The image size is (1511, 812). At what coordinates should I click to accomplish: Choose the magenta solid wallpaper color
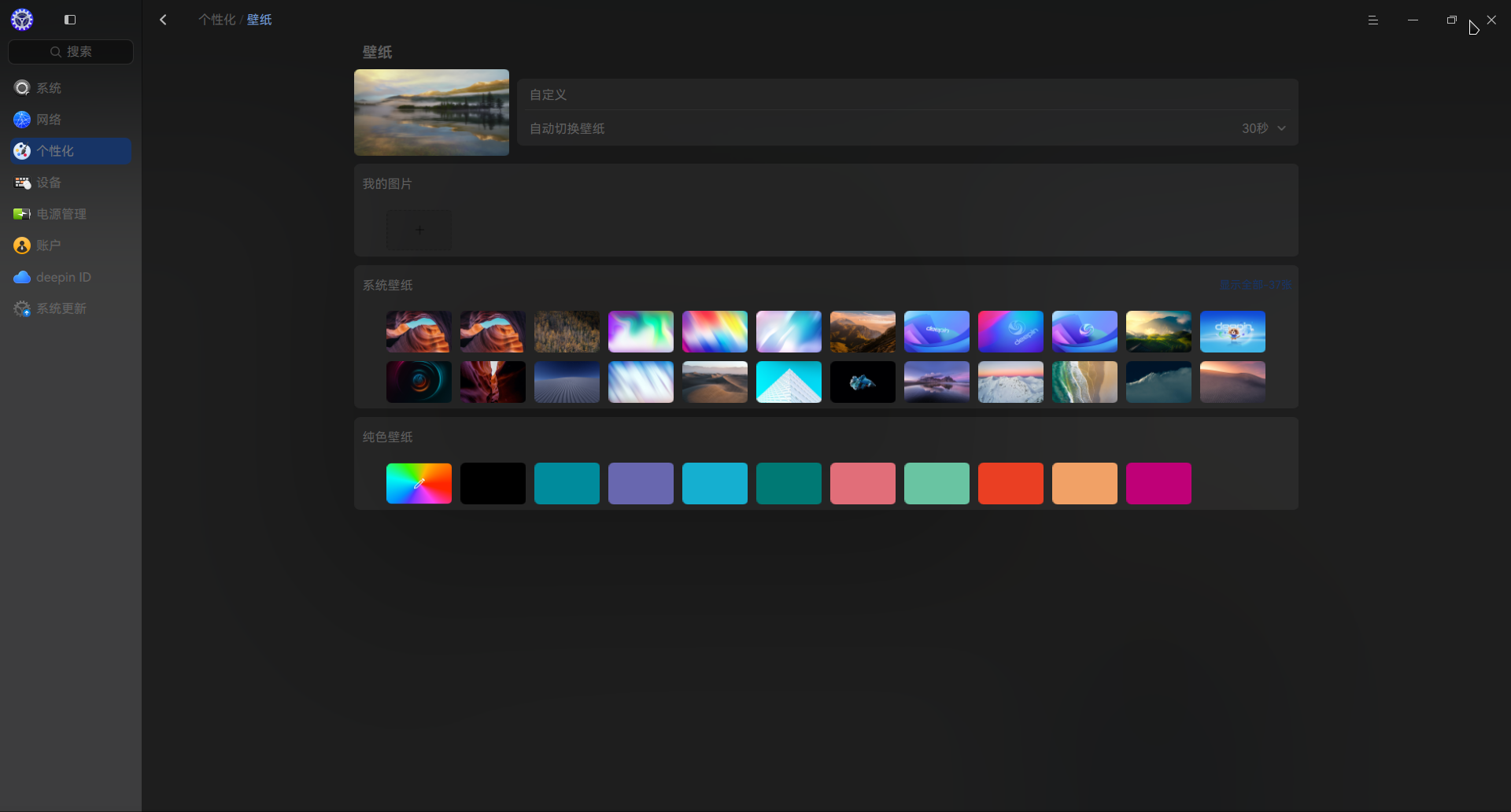click(x=1158, y=483)
